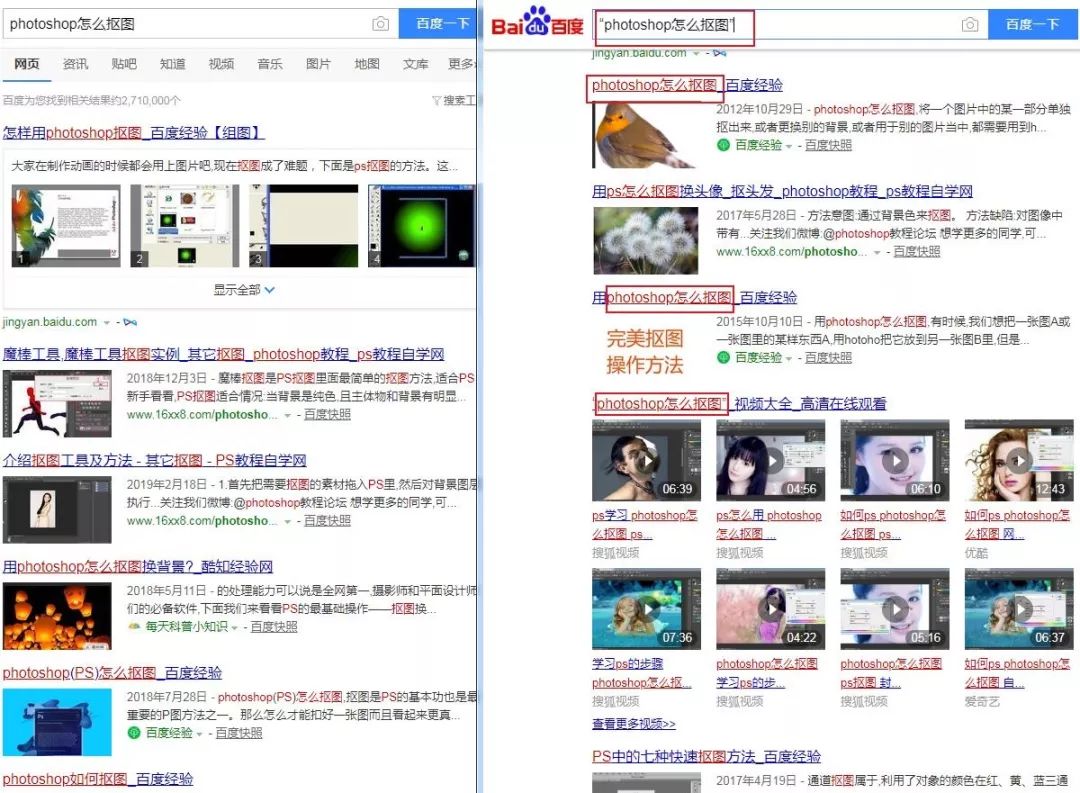The width and height of the screenshot is (1080, 793).
Task: Open image-strip thumbnail numbered 1
Action: pos(65,226)
